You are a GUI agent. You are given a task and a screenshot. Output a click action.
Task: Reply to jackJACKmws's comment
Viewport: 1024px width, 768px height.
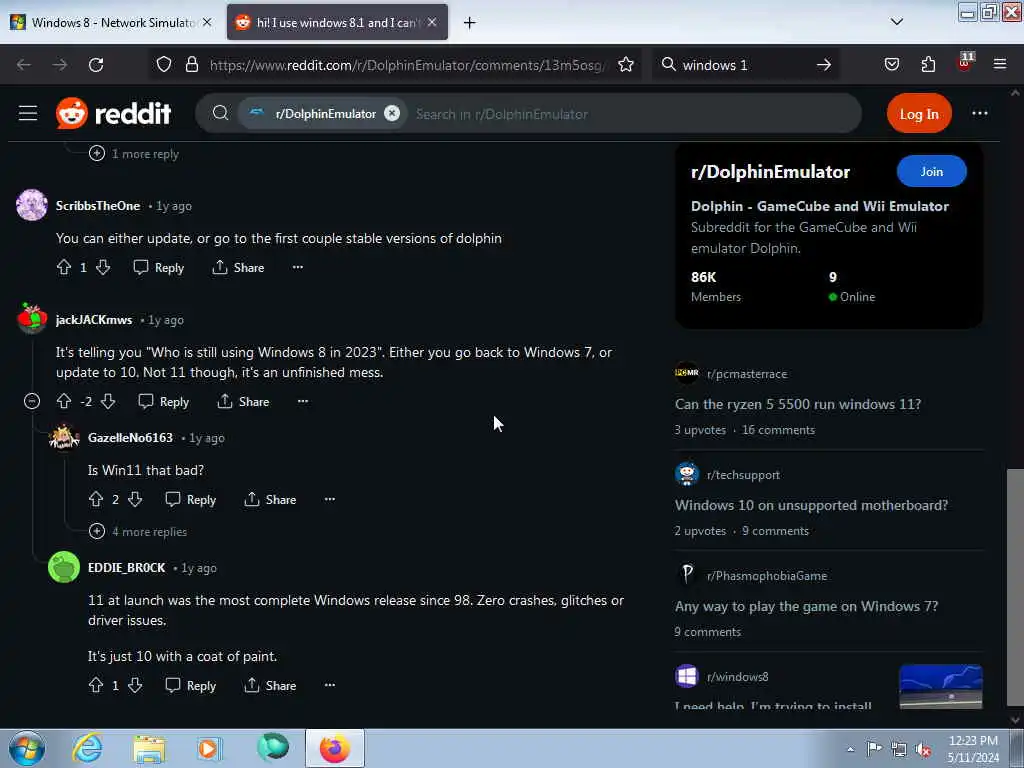pos(164,401)
